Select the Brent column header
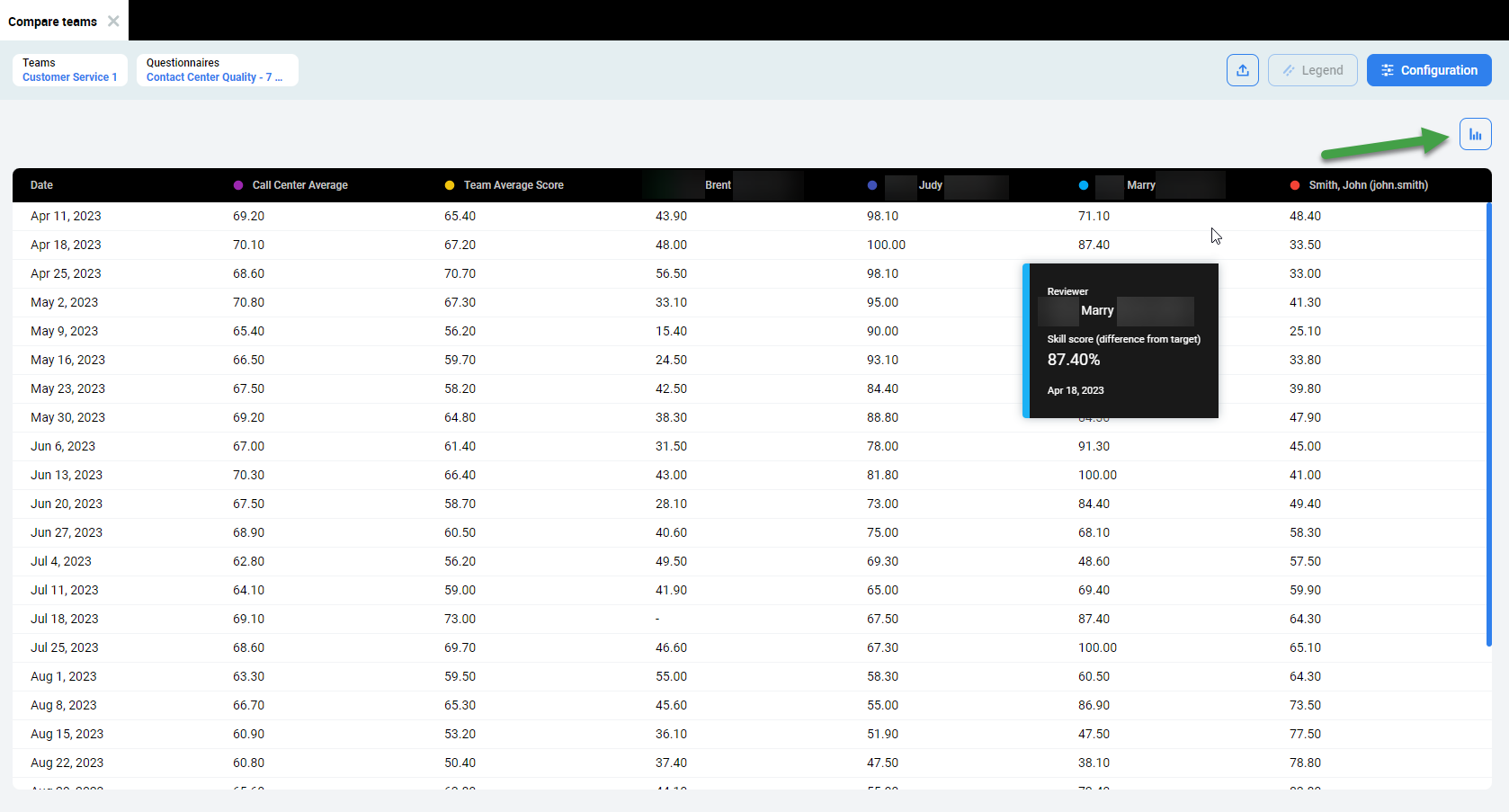 click(718, 185)
